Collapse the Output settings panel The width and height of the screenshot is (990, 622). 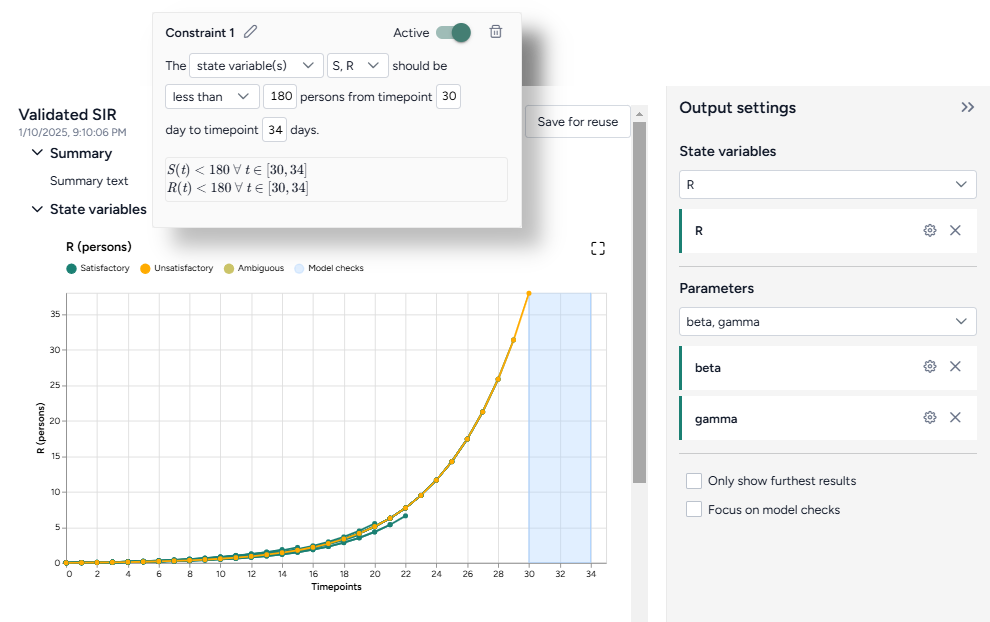[967, 108]
